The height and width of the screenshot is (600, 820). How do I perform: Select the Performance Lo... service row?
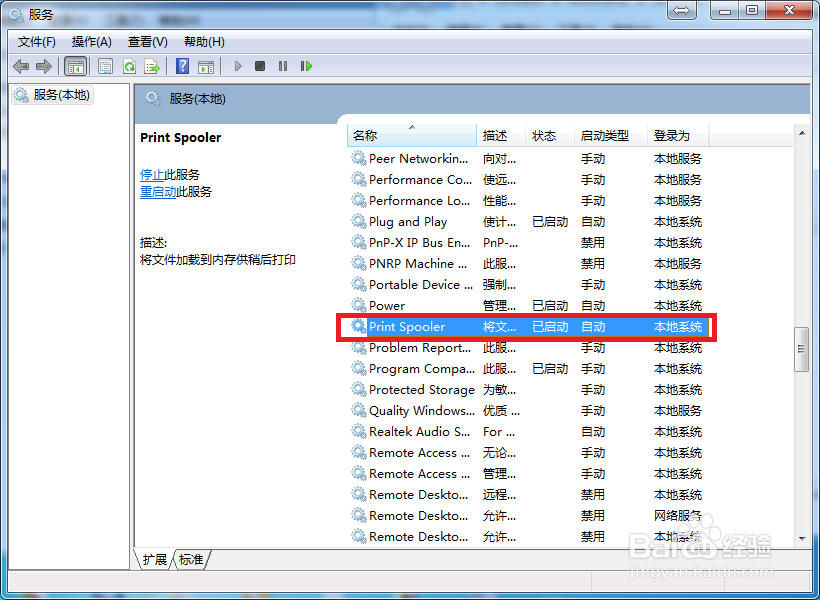pyautogui.click(x=530, y=200)
